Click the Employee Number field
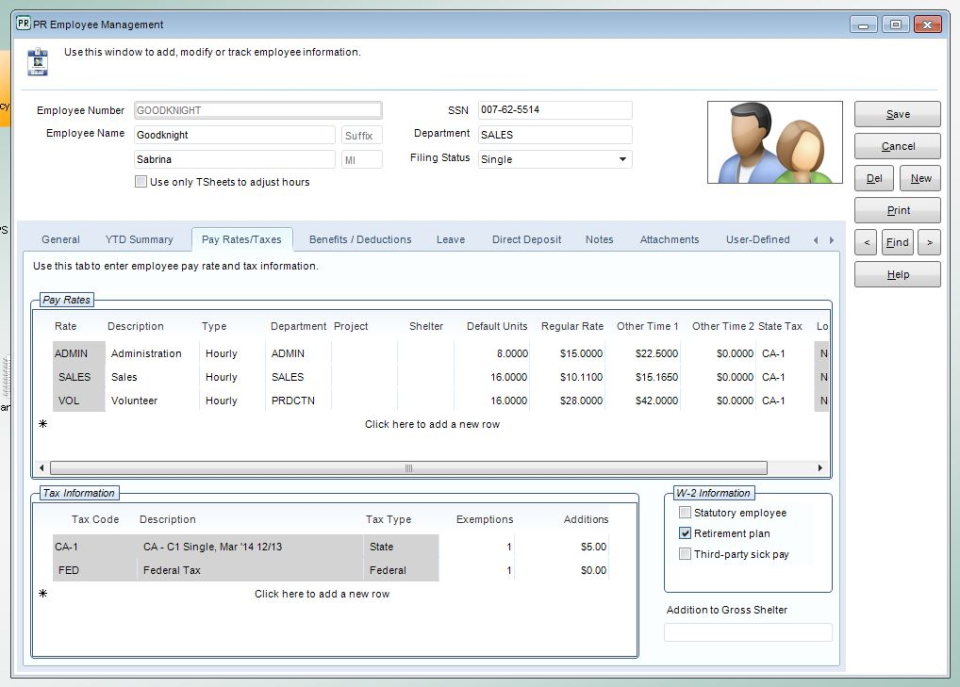The width and height of the screenshot is (960, 687). tap(258, 110)
